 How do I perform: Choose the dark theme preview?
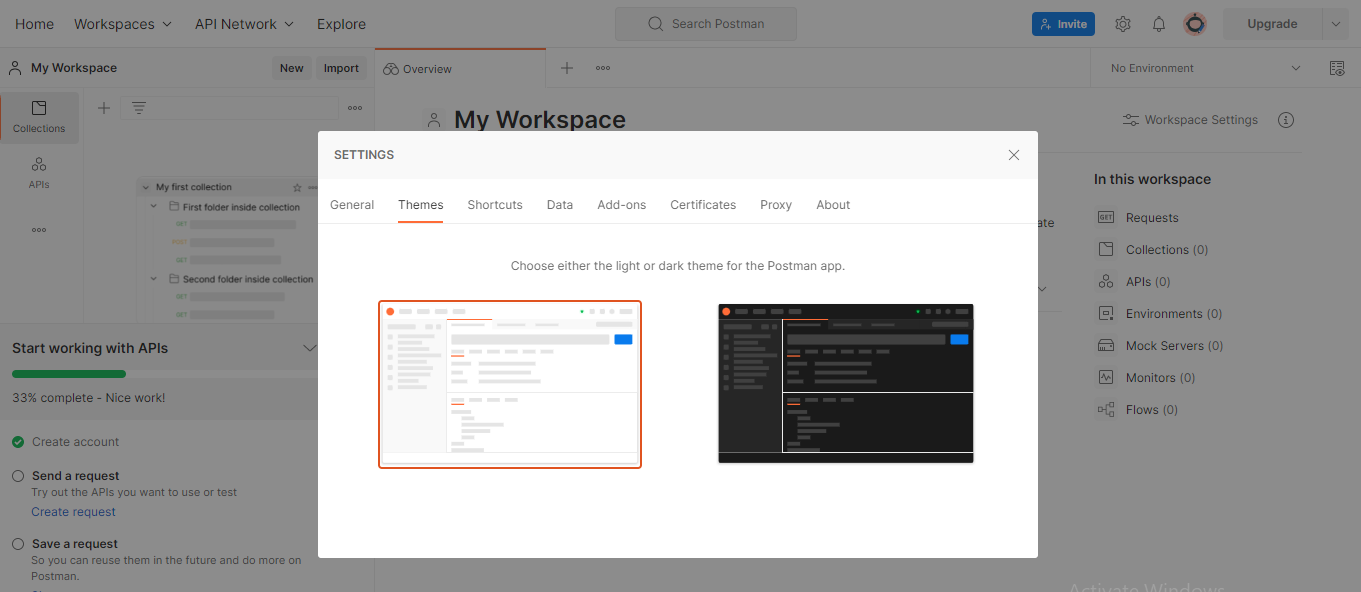[x=846, y=384]
